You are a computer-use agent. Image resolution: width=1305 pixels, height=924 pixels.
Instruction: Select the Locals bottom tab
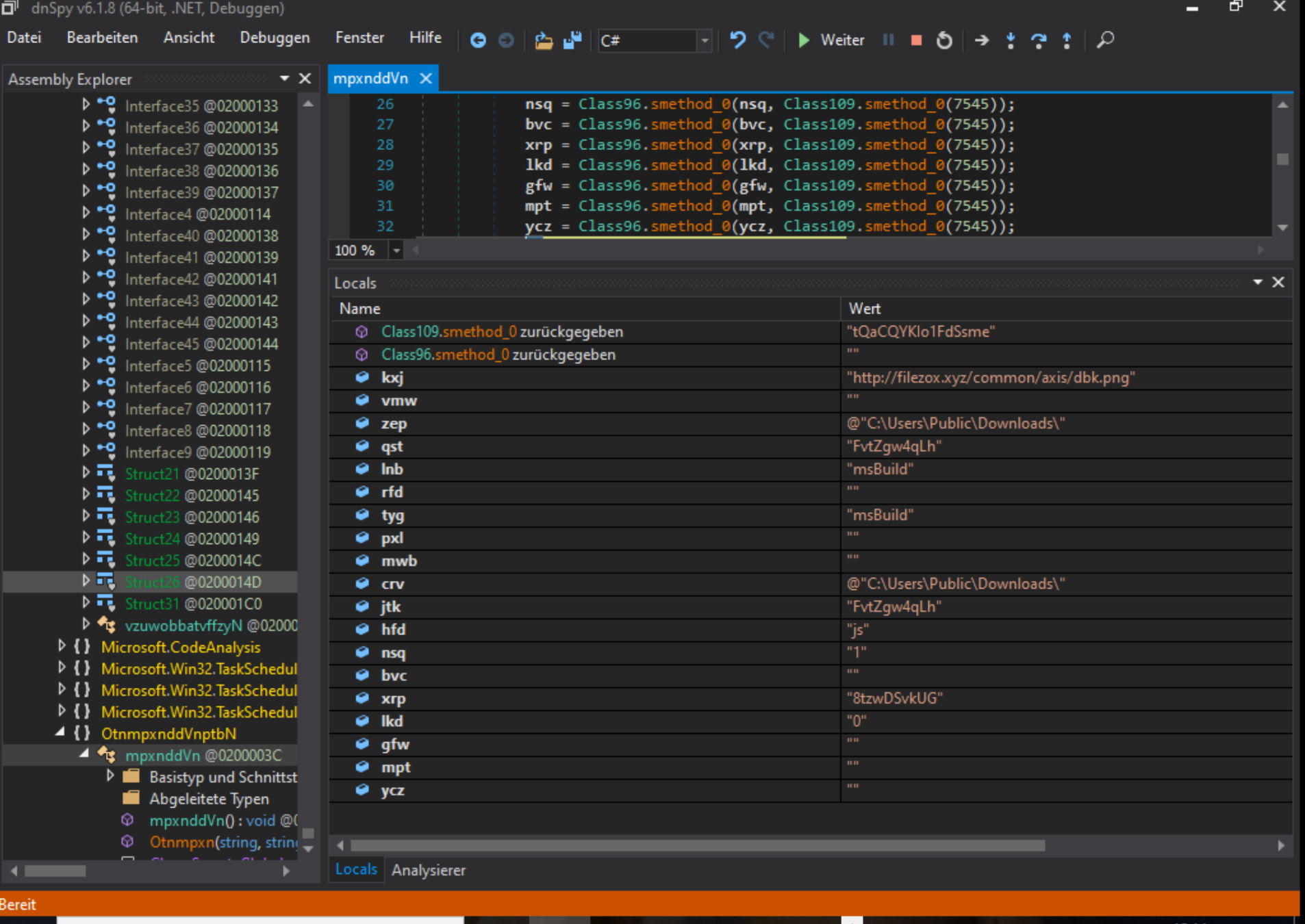click(356, 869)
